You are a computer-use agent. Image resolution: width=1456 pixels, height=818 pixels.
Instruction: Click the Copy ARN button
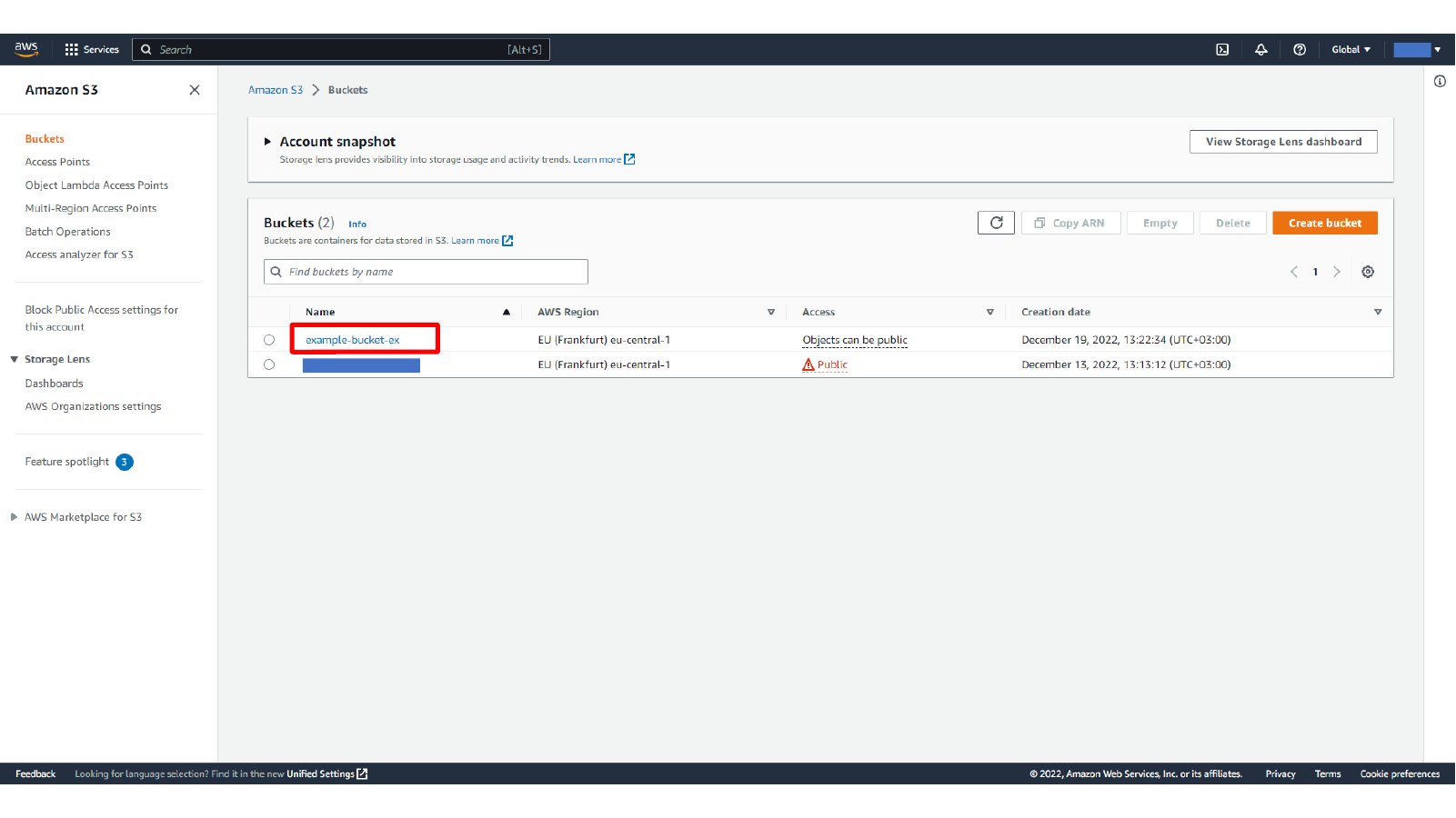point(1071,223)
